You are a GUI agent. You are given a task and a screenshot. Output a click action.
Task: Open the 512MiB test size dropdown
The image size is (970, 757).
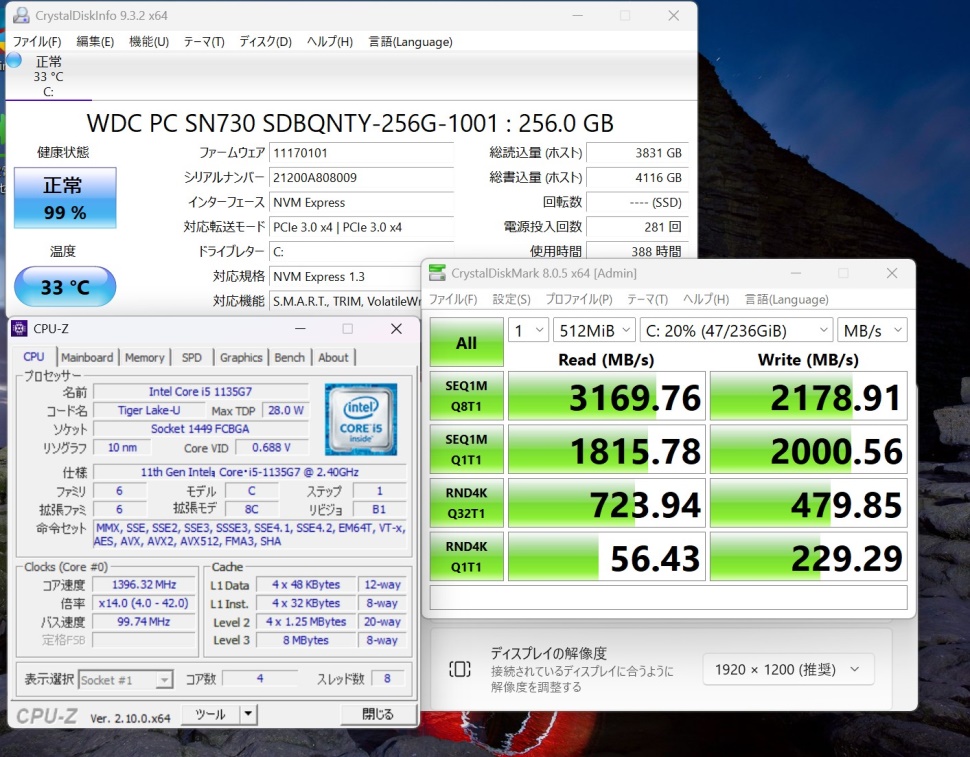[x=594, y=330]
